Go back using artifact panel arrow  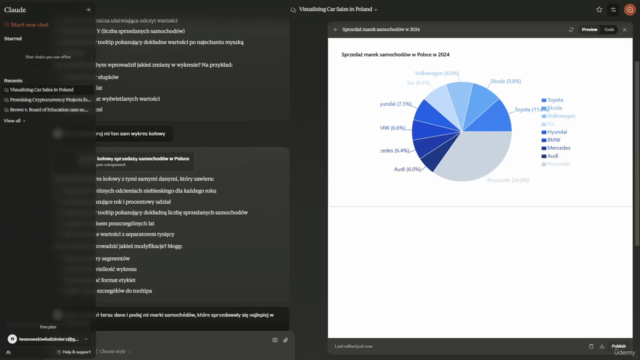tap(336, 29)
